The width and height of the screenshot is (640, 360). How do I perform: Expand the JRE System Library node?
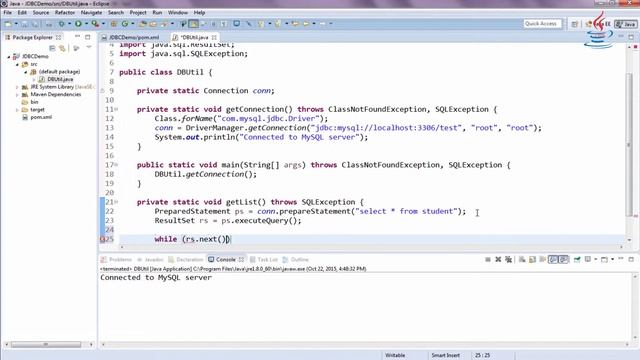click(x=17, y=87)
